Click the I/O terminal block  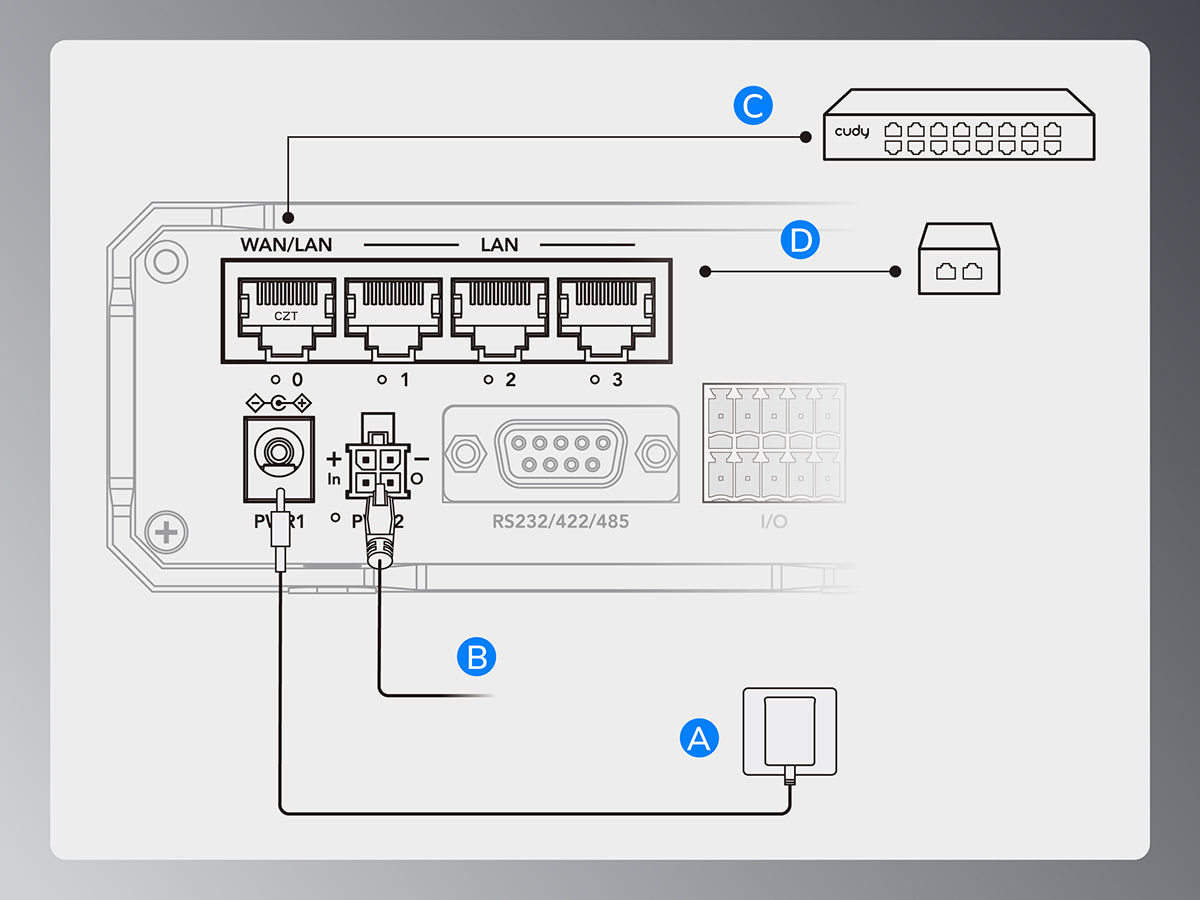pyautogui.click(x=773, y=443)
